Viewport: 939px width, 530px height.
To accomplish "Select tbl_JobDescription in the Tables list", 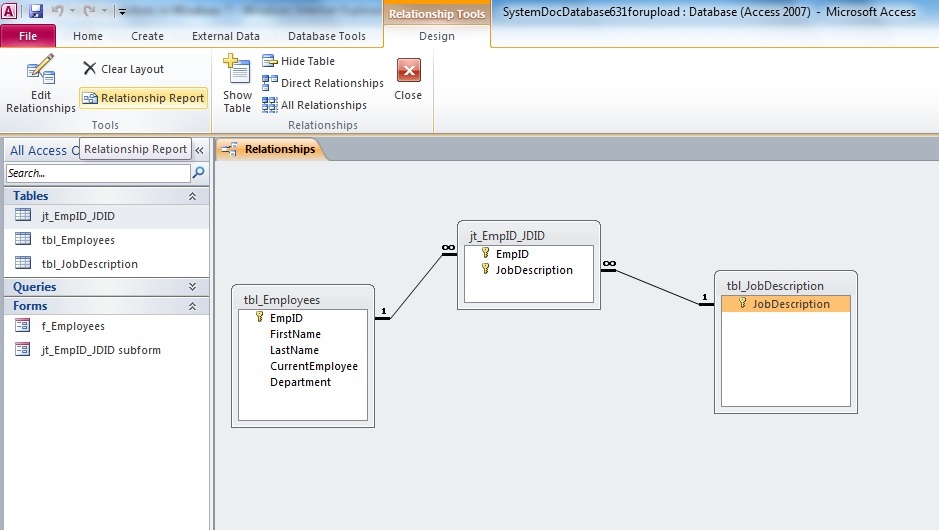I will pos(89,264).
